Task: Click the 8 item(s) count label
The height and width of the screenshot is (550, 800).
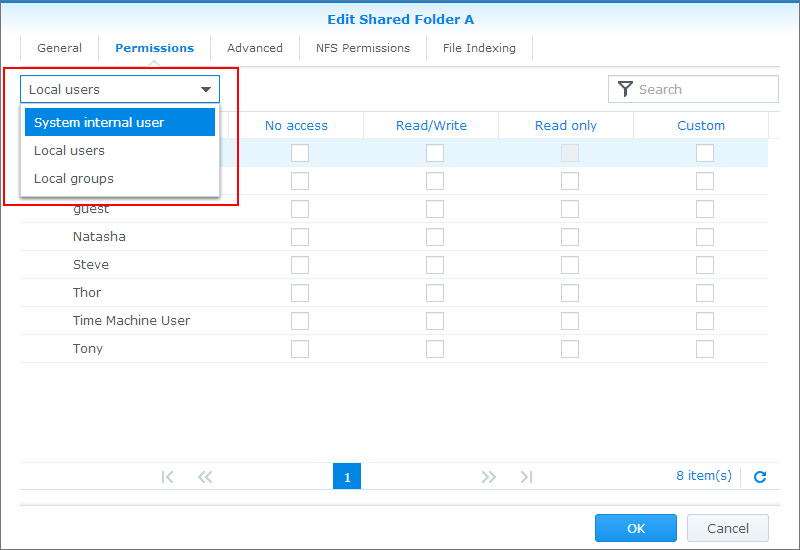Action: pos(704,476)
